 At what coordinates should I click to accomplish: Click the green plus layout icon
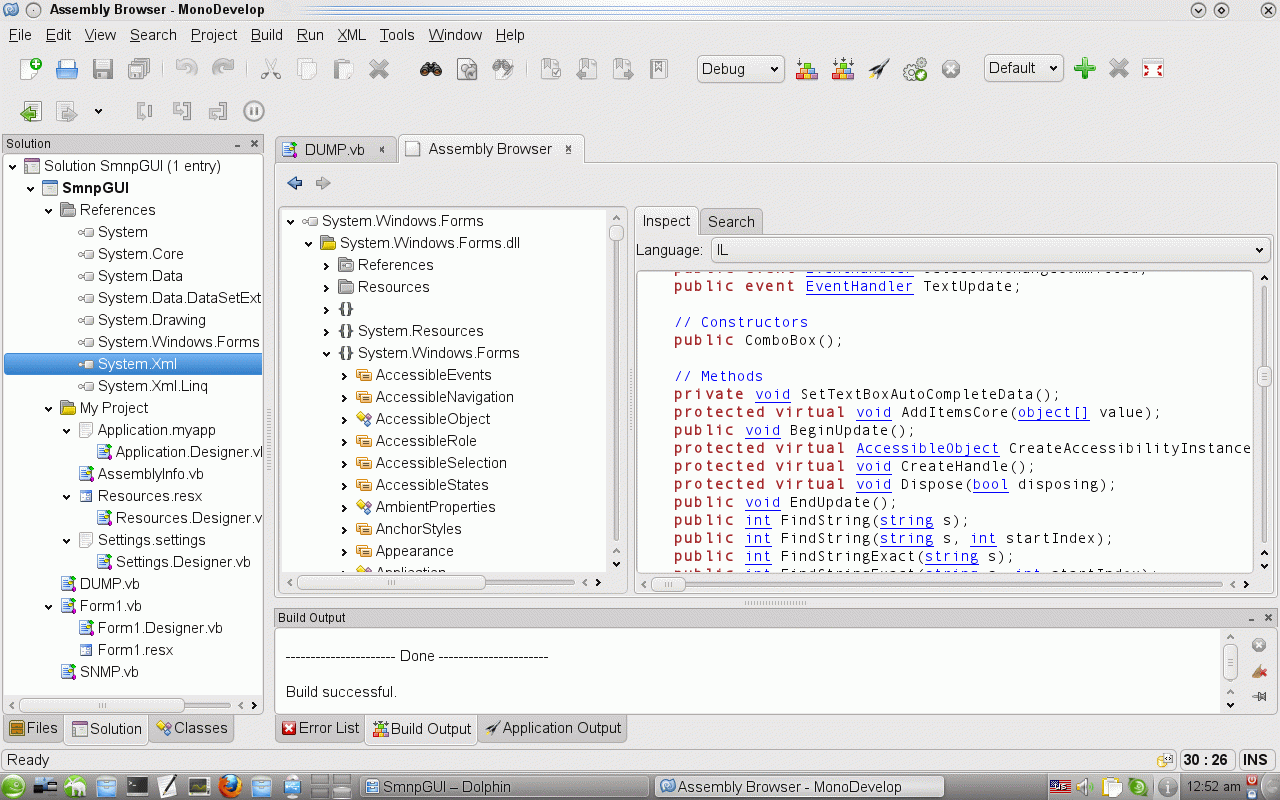1084,69
